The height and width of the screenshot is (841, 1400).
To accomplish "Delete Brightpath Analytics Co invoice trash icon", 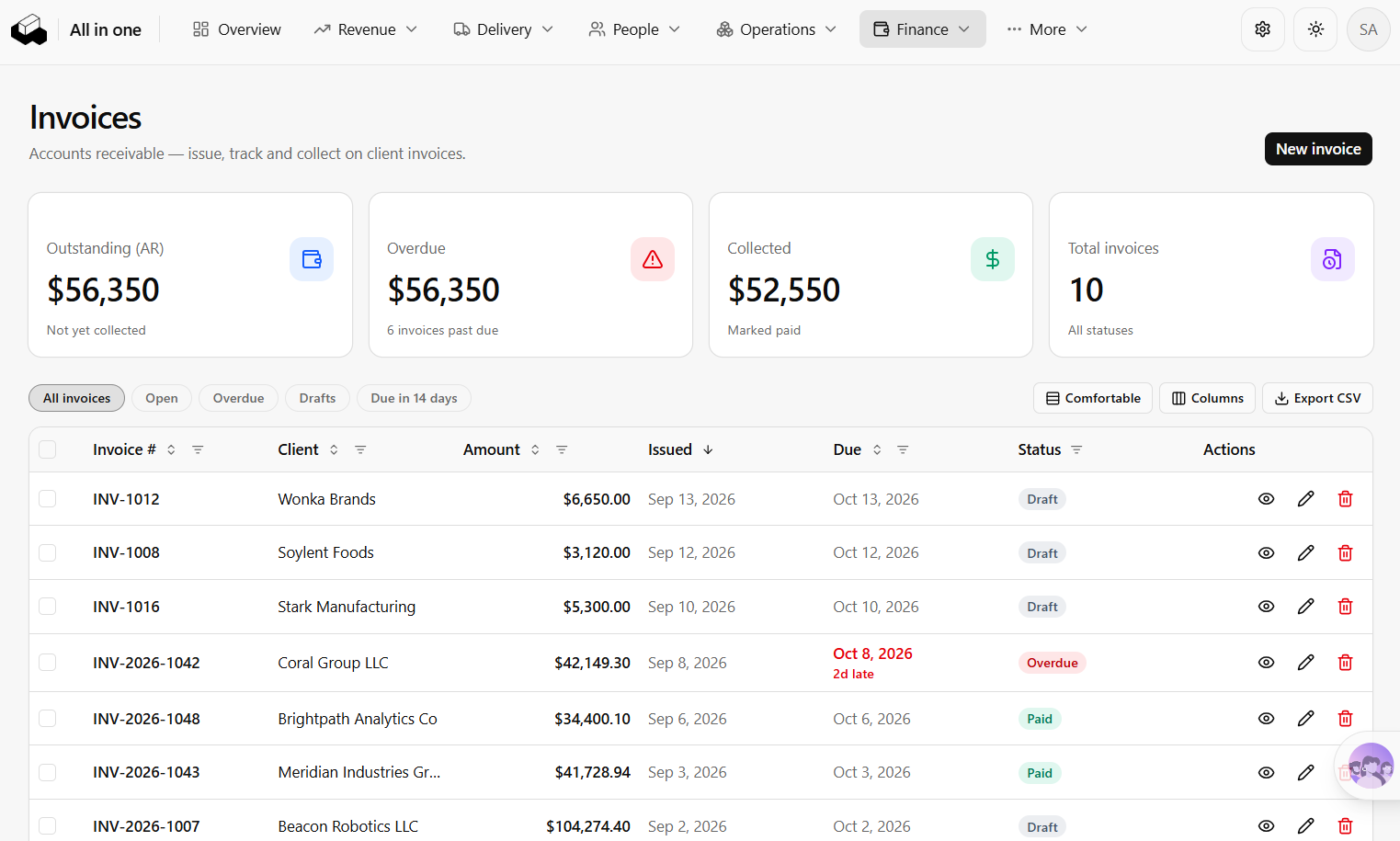I will point(1345,719).
